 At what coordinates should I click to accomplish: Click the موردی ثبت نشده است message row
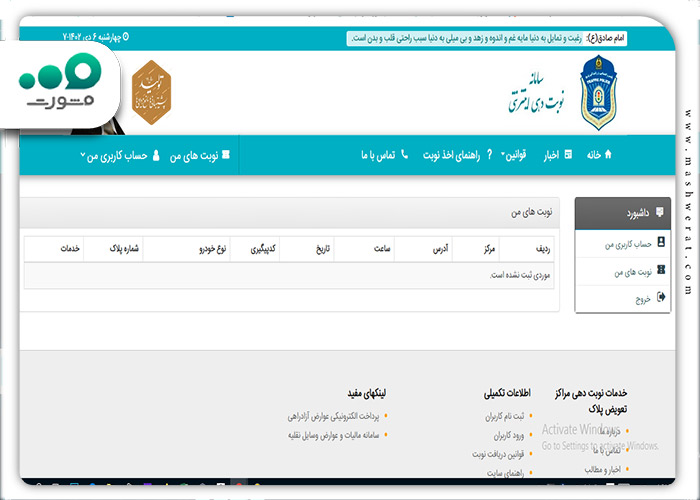coord(289,275)
